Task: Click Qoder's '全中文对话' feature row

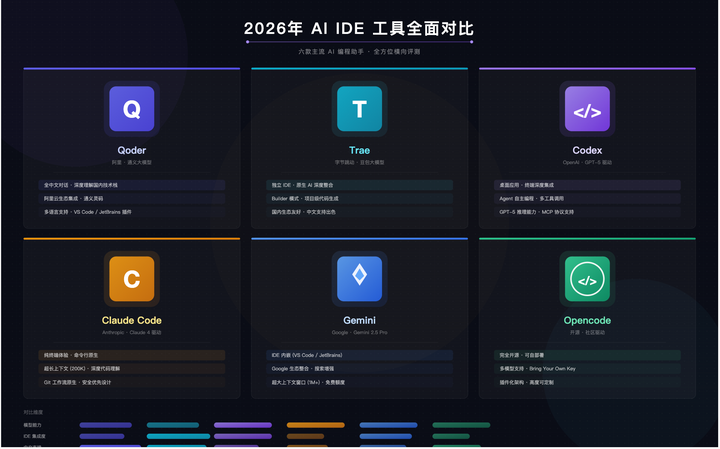Action: (132, 185)
